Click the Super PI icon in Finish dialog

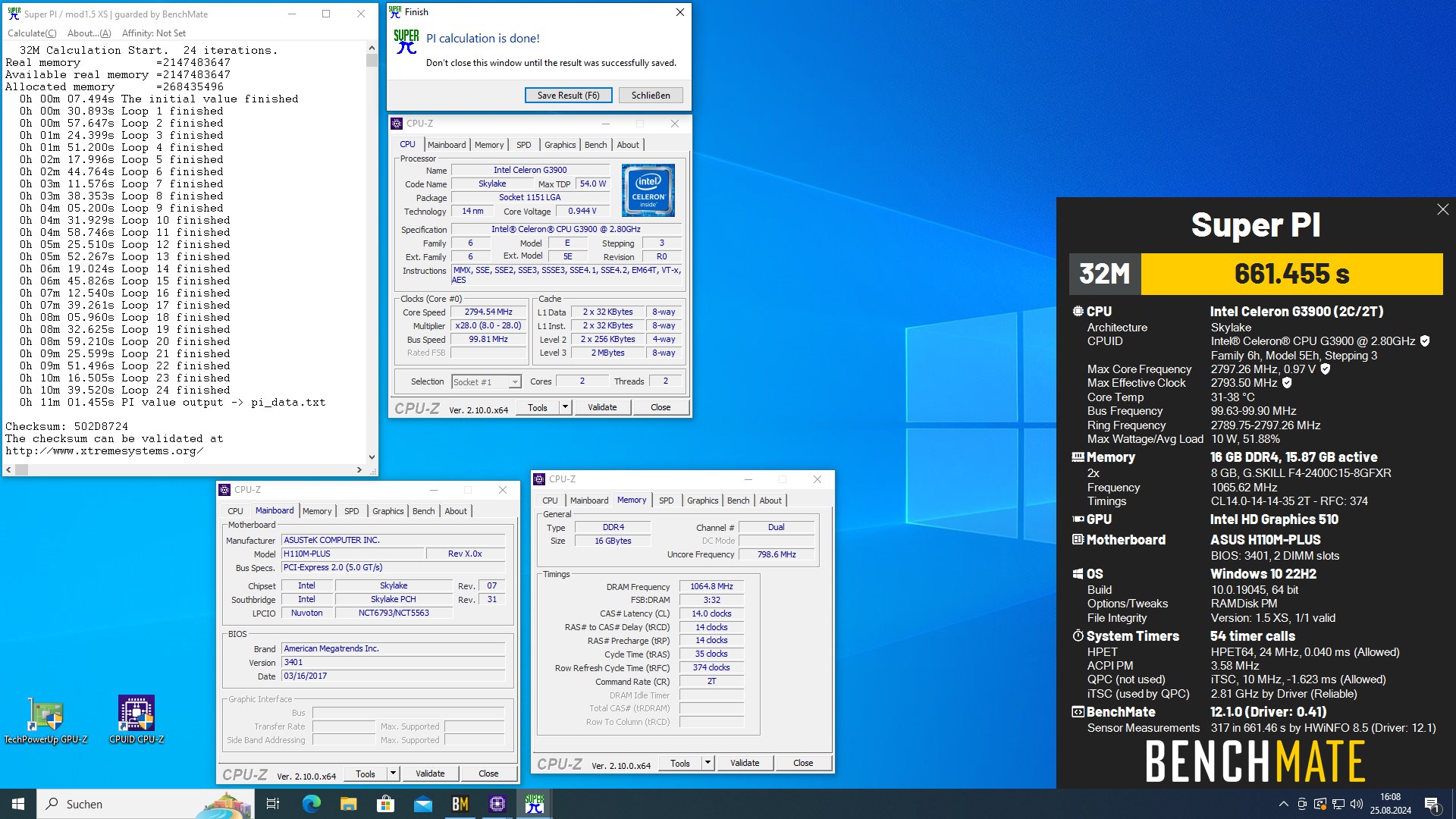coord(406,42)
